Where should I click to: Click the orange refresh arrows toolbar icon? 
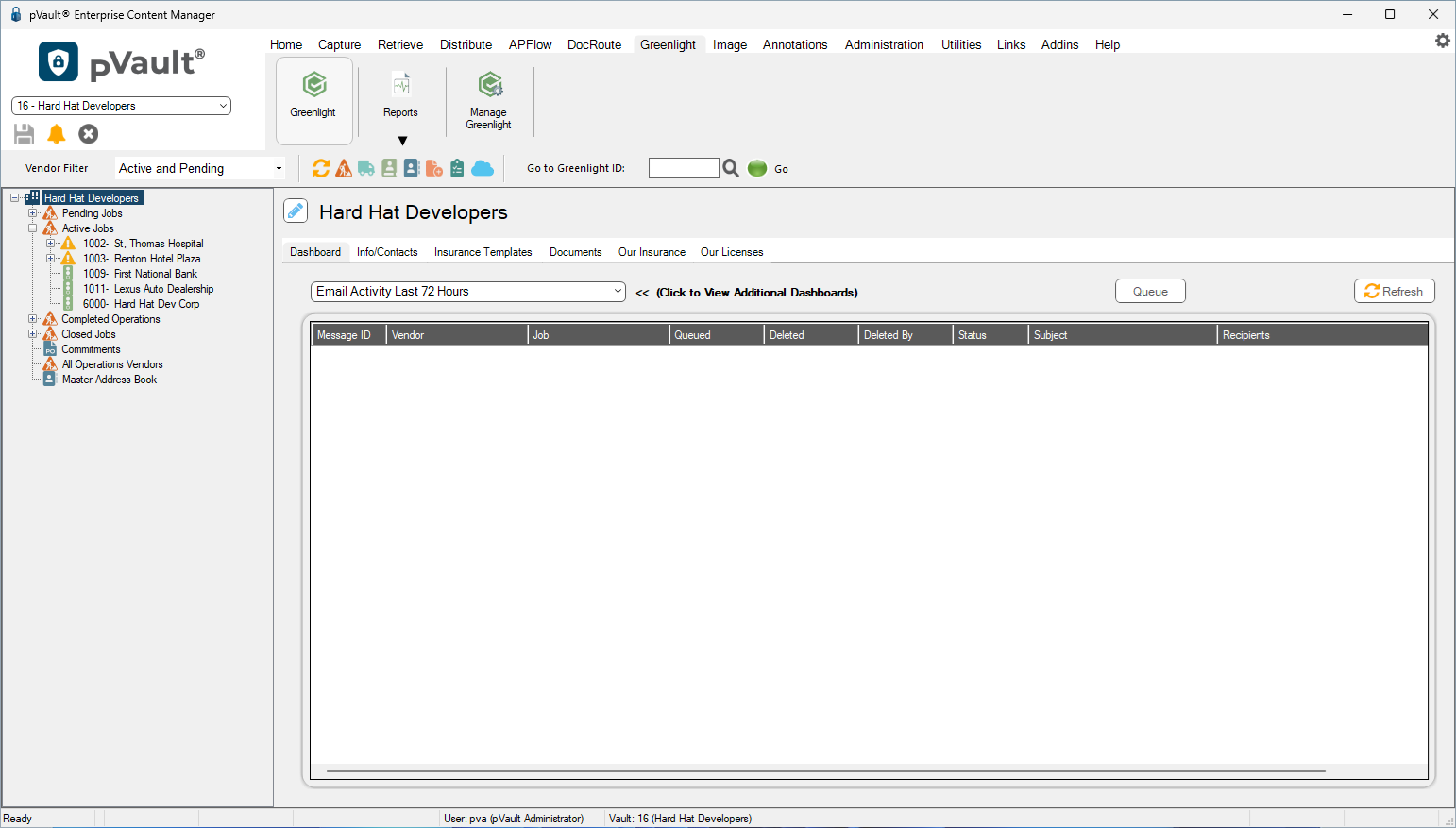pyautogui.click(x=321, y=168)
